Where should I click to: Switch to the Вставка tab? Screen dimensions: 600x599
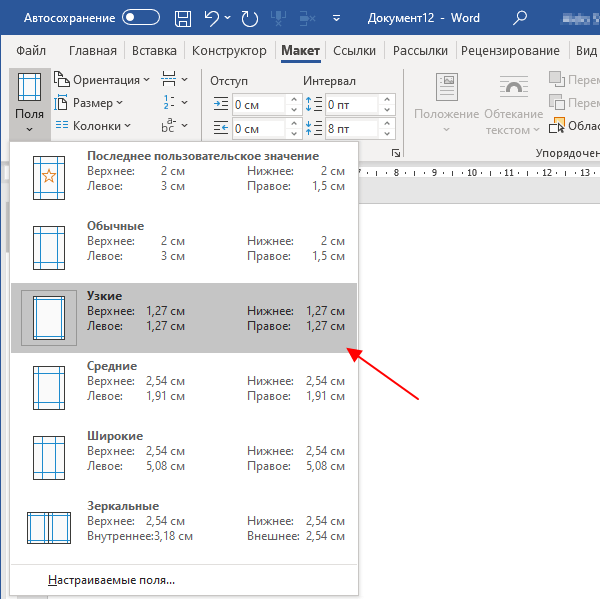click(x=154, y=51)
